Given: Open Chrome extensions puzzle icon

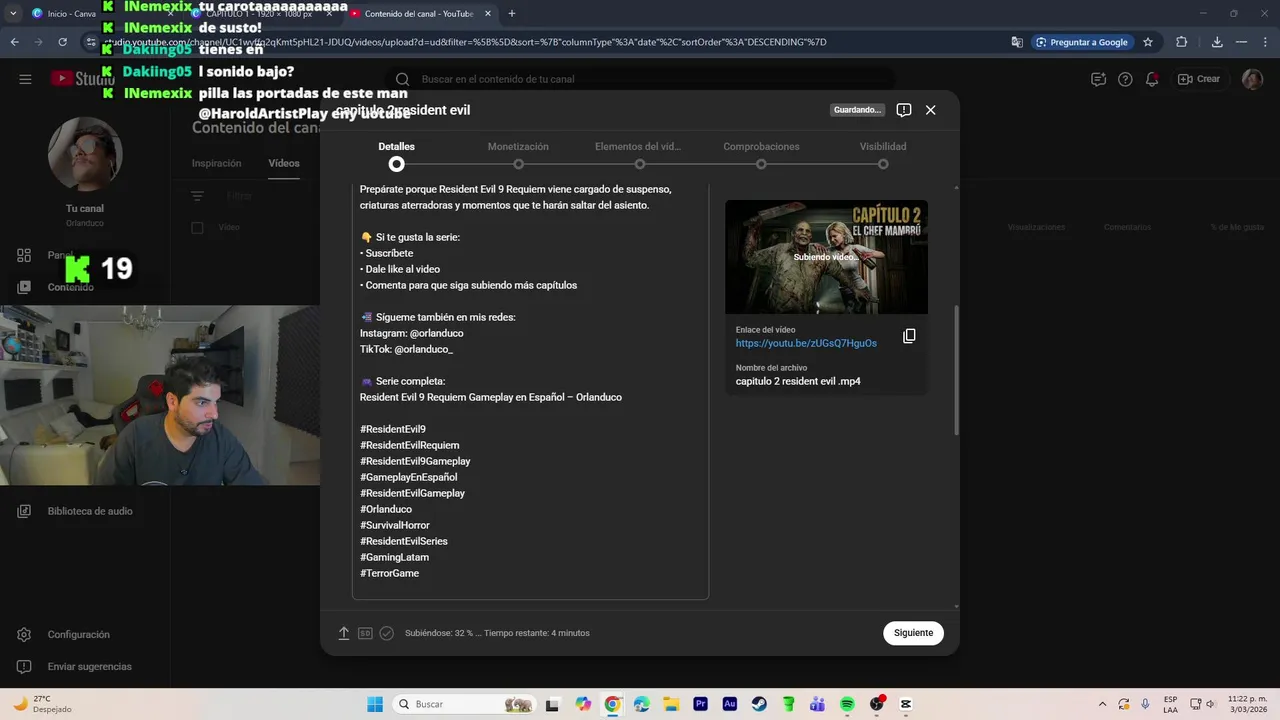Looking at the screenshot, I should pos(1182,42).
